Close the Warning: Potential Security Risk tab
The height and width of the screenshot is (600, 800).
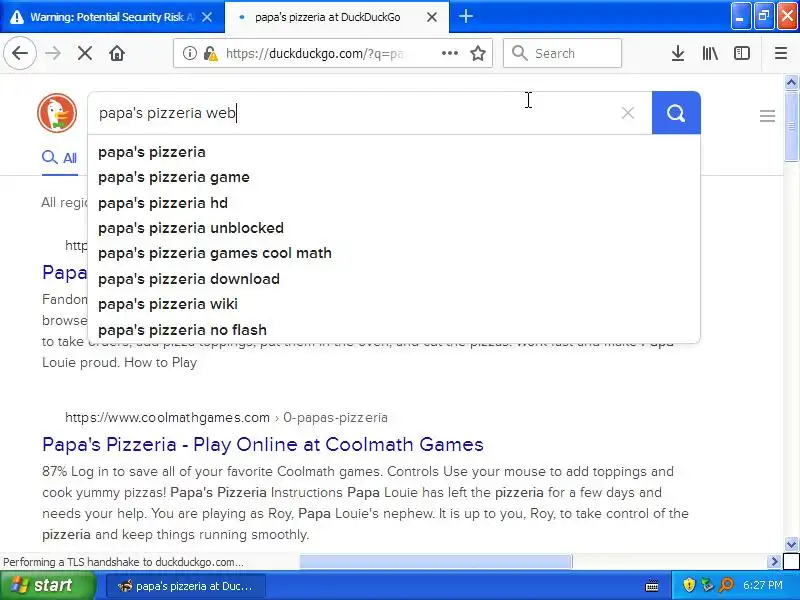coord(207,17)
